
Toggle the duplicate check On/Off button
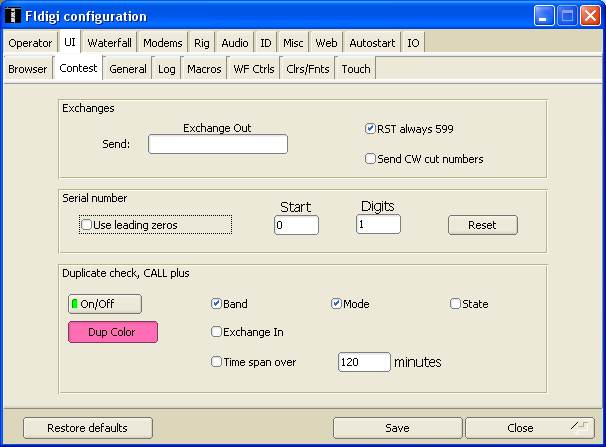pyautogui.click(x=105, y=304)
